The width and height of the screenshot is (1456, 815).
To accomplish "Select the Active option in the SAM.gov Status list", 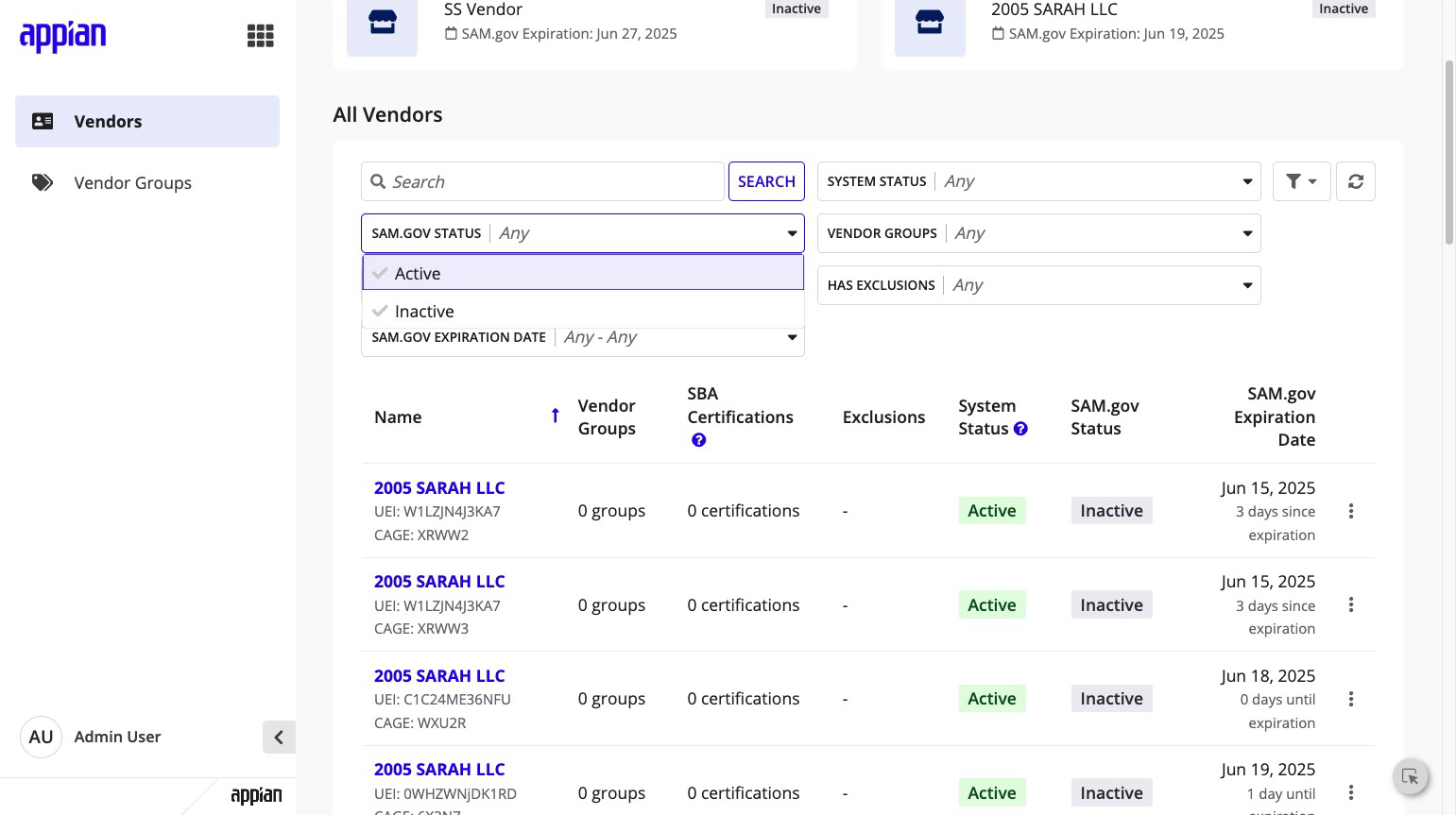I will (x=583, y=273).
